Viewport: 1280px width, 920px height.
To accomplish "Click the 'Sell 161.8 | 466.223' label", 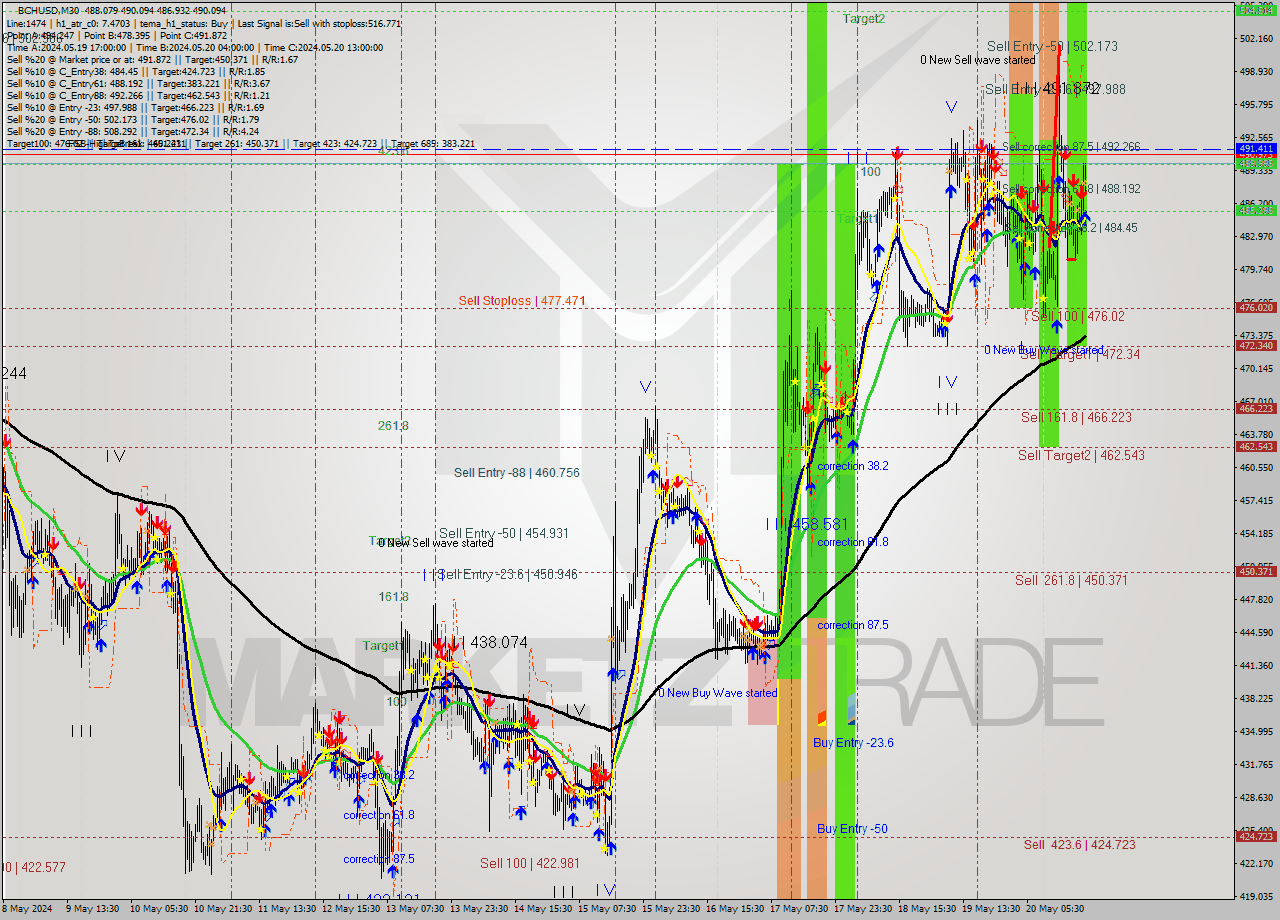I will coord(1077,416).
